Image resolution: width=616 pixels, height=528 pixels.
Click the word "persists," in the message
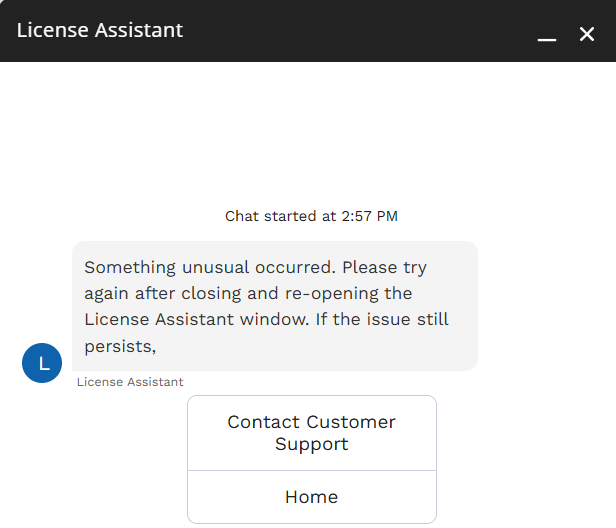(122, 347)
